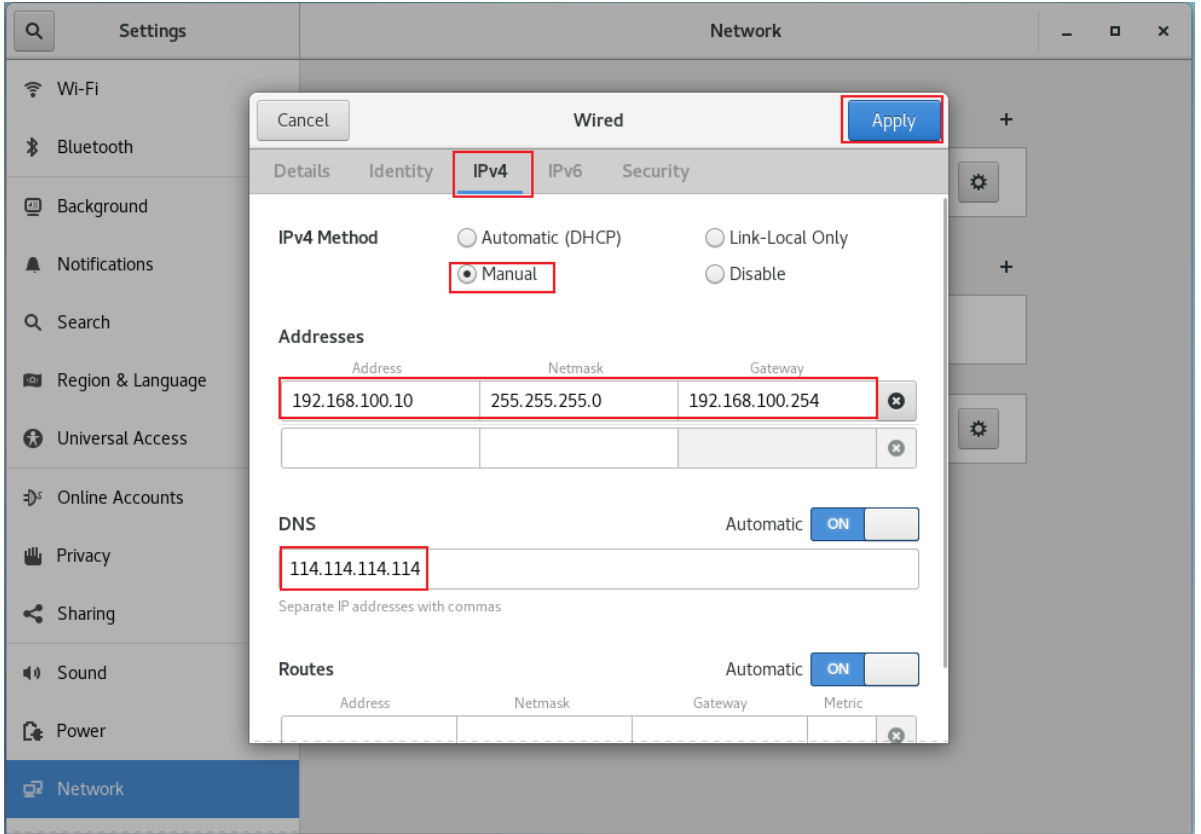Open Sharing settings panel
Screen dimensions: 1201x834
click(152, 613)
